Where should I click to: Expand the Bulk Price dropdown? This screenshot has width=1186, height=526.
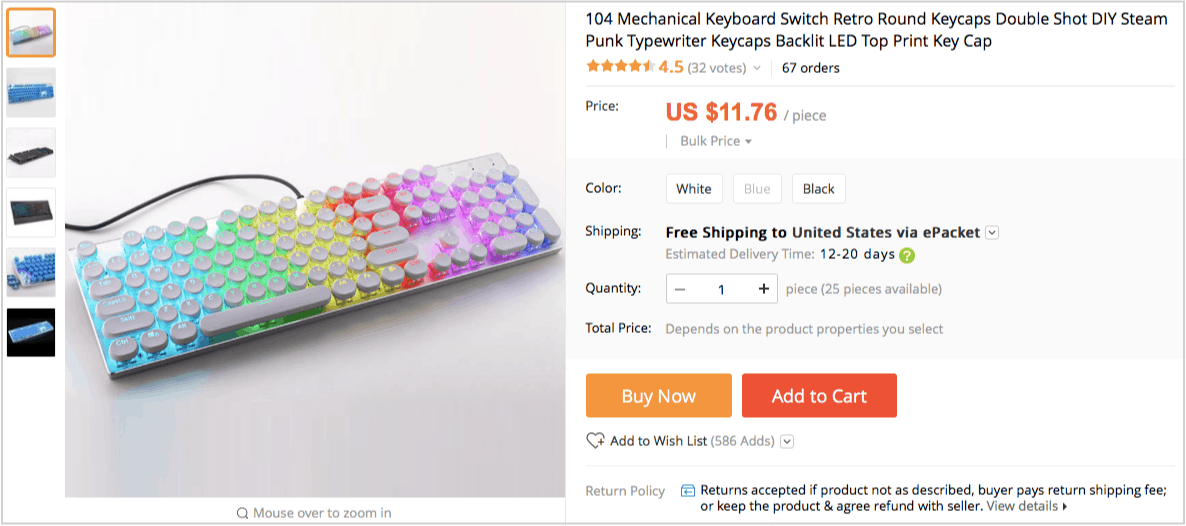coord(716,141)
